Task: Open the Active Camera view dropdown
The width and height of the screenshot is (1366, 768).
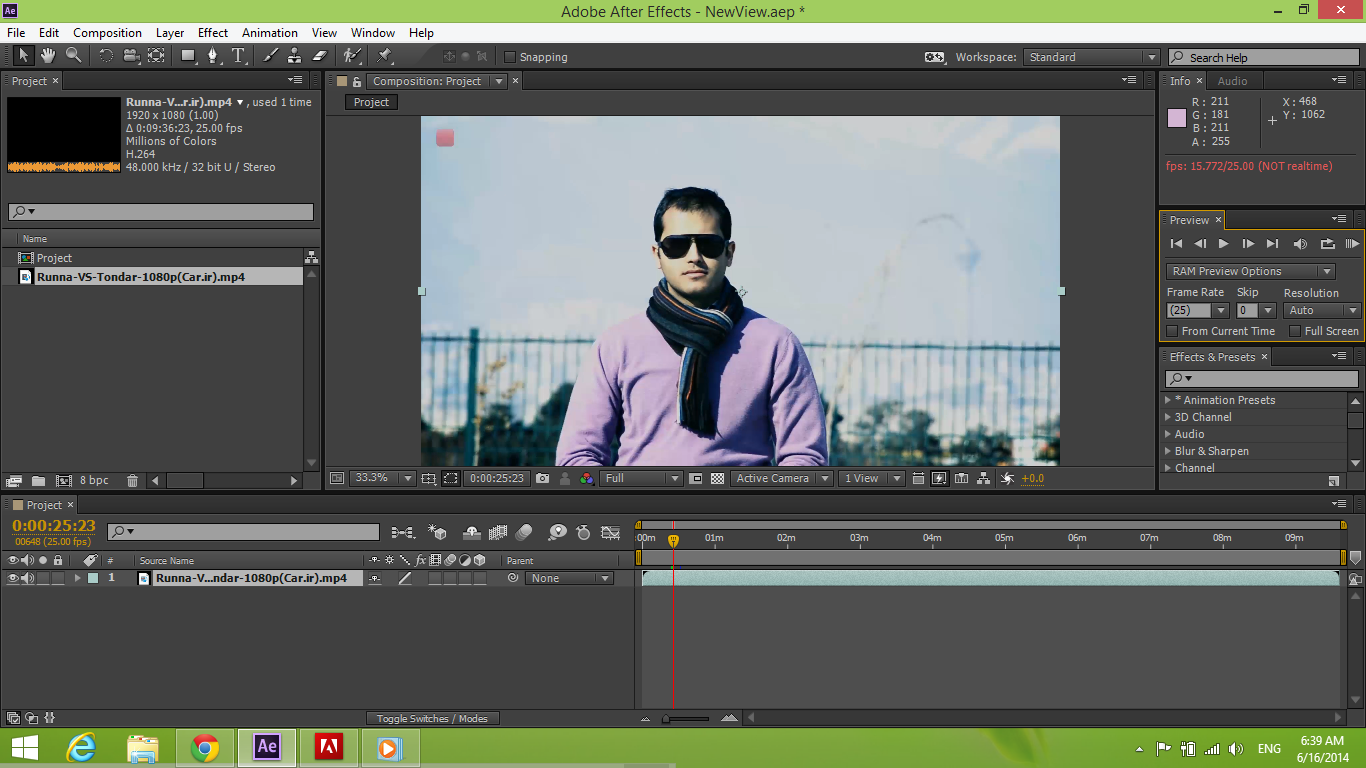Action: click(x=781, y=478)
